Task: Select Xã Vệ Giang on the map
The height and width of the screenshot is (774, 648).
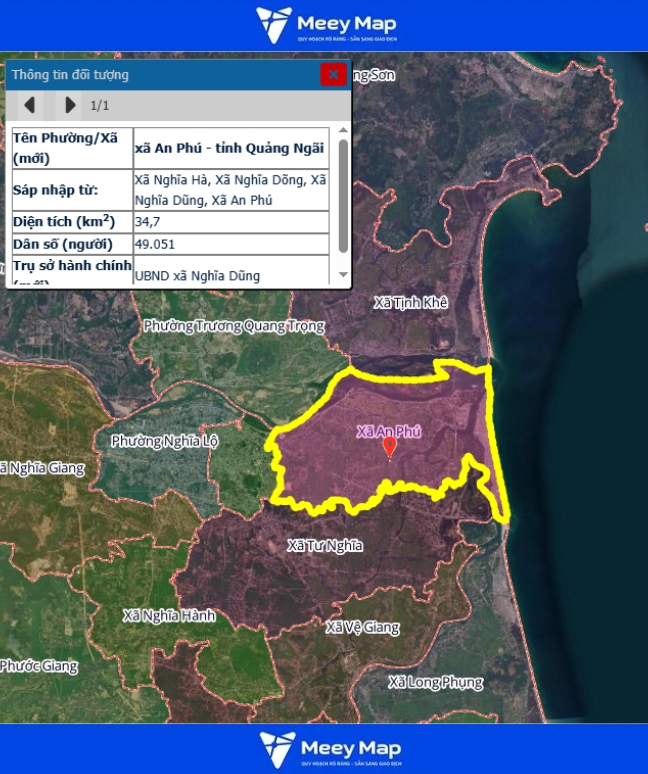Action: [362, 628]
